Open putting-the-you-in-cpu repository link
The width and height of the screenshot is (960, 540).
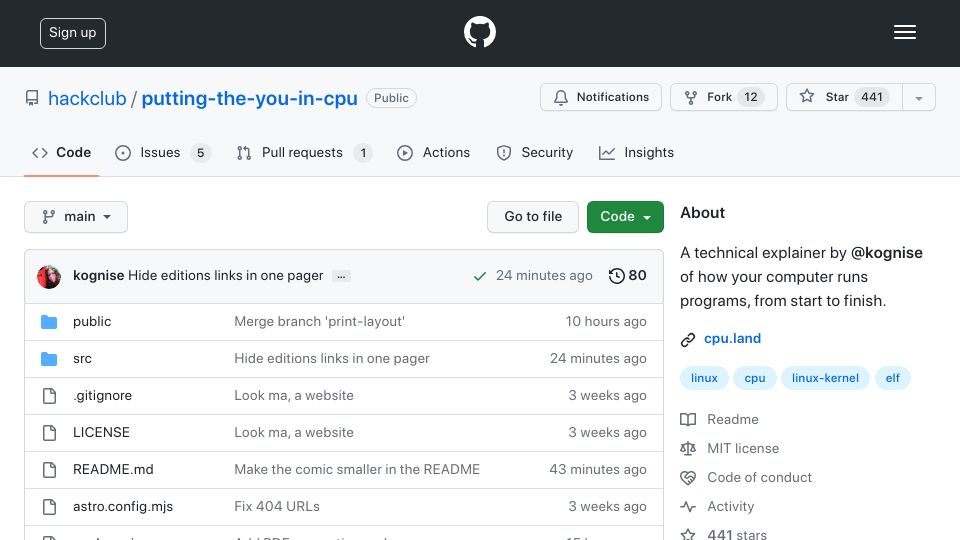click(x=249, y=98)
